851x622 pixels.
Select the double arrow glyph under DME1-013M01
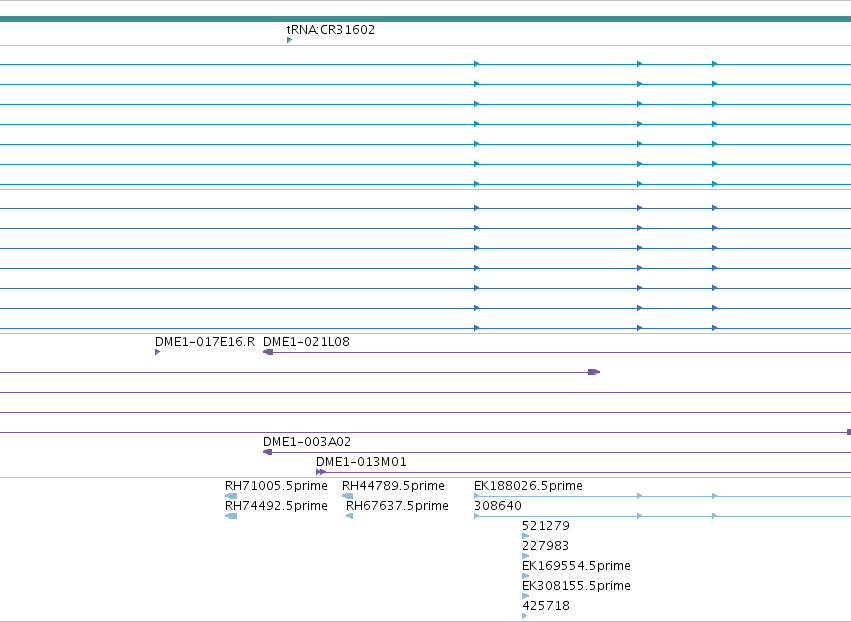click(x=321, y=472)
